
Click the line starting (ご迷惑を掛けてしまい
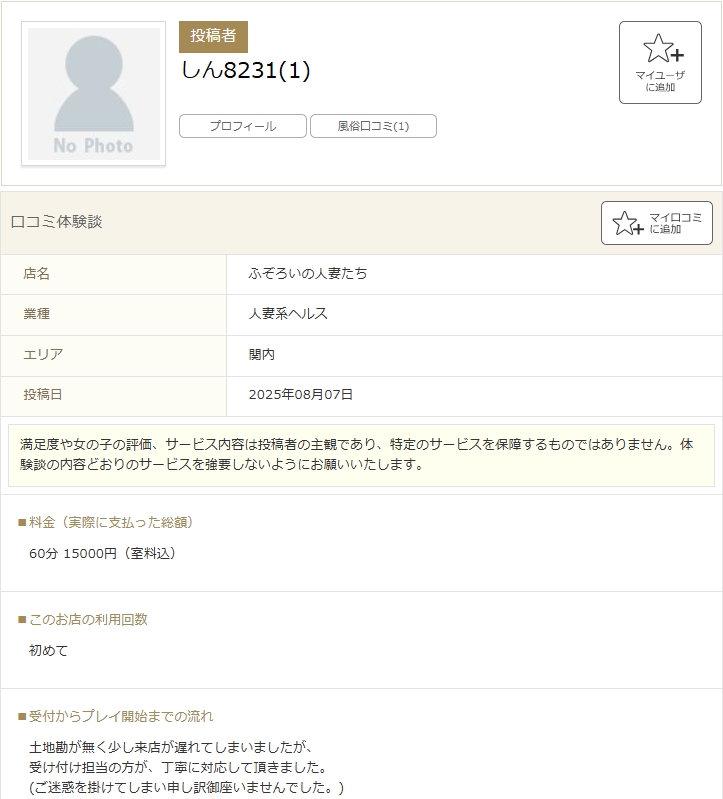(x=186, y=788)
